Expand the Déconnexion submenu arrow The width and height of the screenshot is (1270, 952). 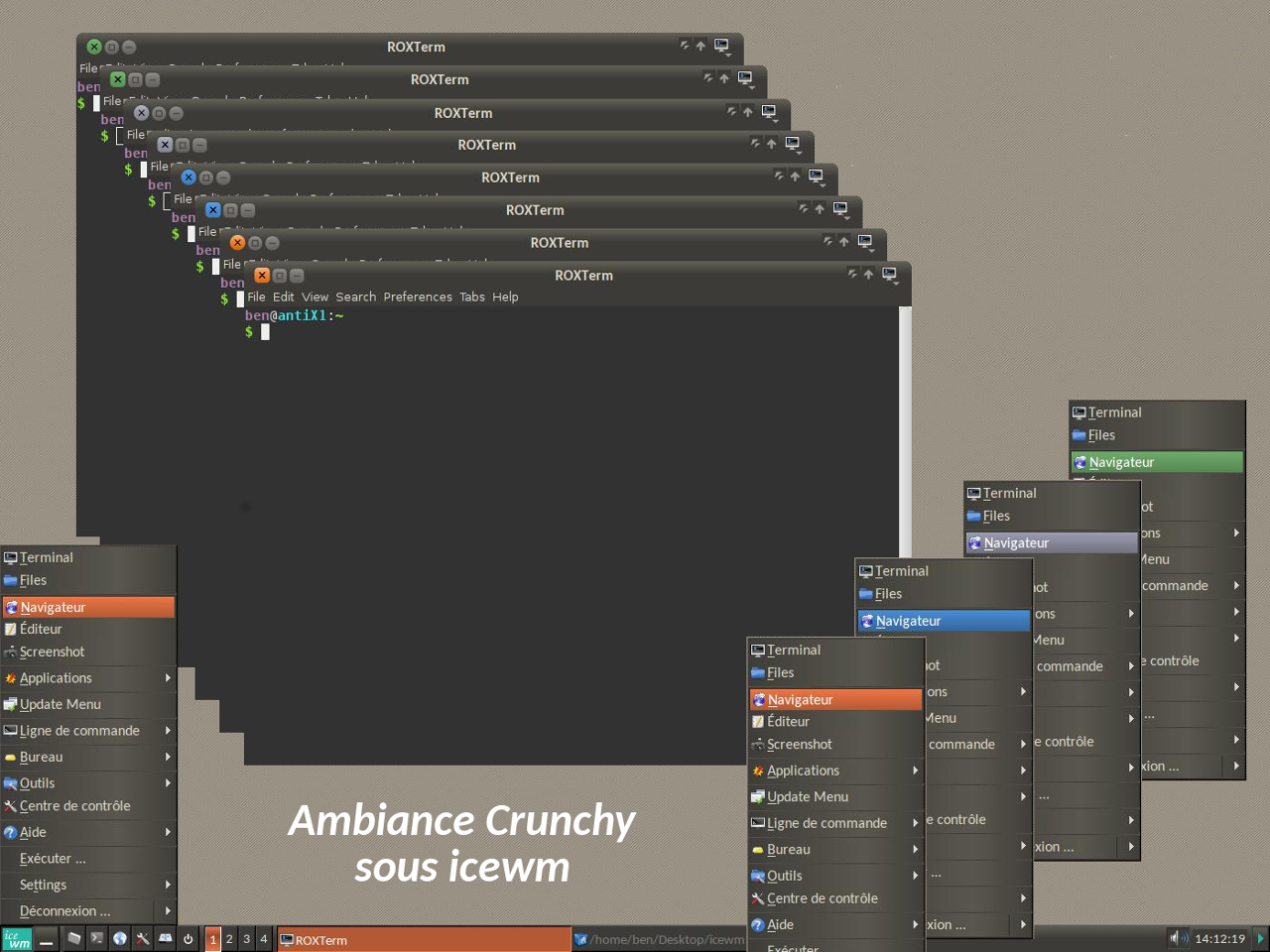[168, 910]
